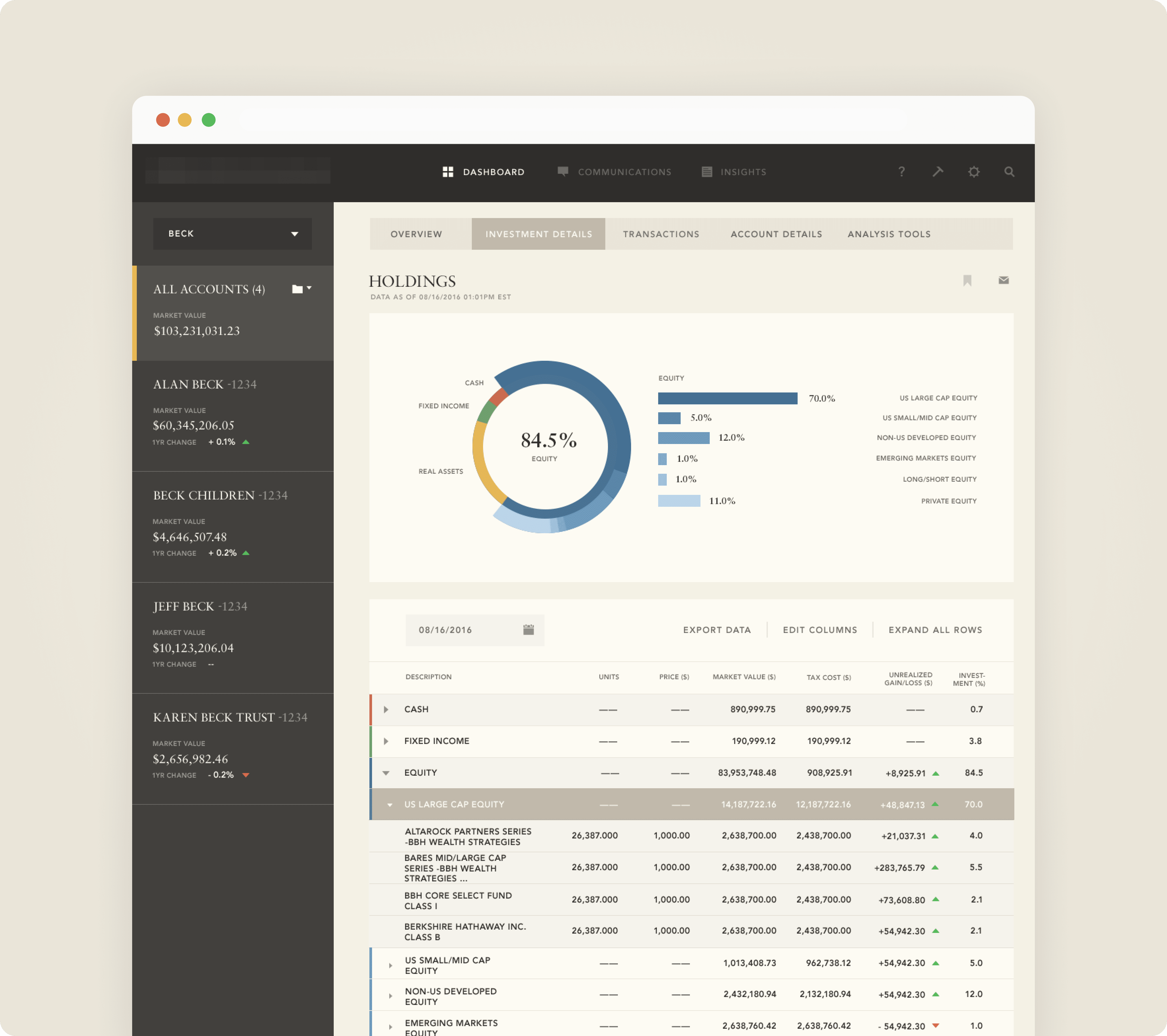This screenshot has height=1036, width=1167.
Task: Click the 12.0% Non-US Developed Equity bar
Action: tap(684, 438)
